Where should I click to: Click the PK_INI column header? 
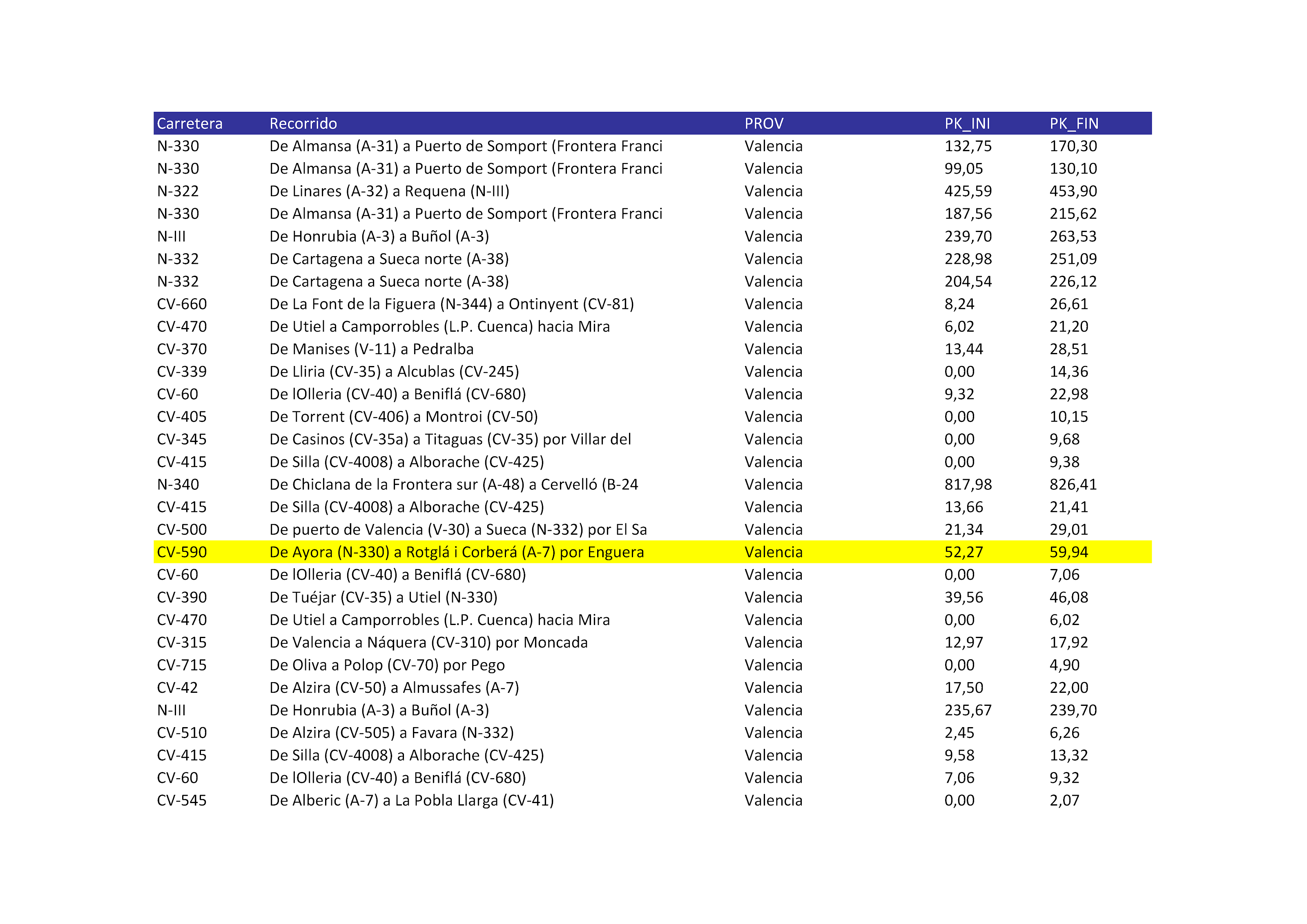tap(967, 123)
